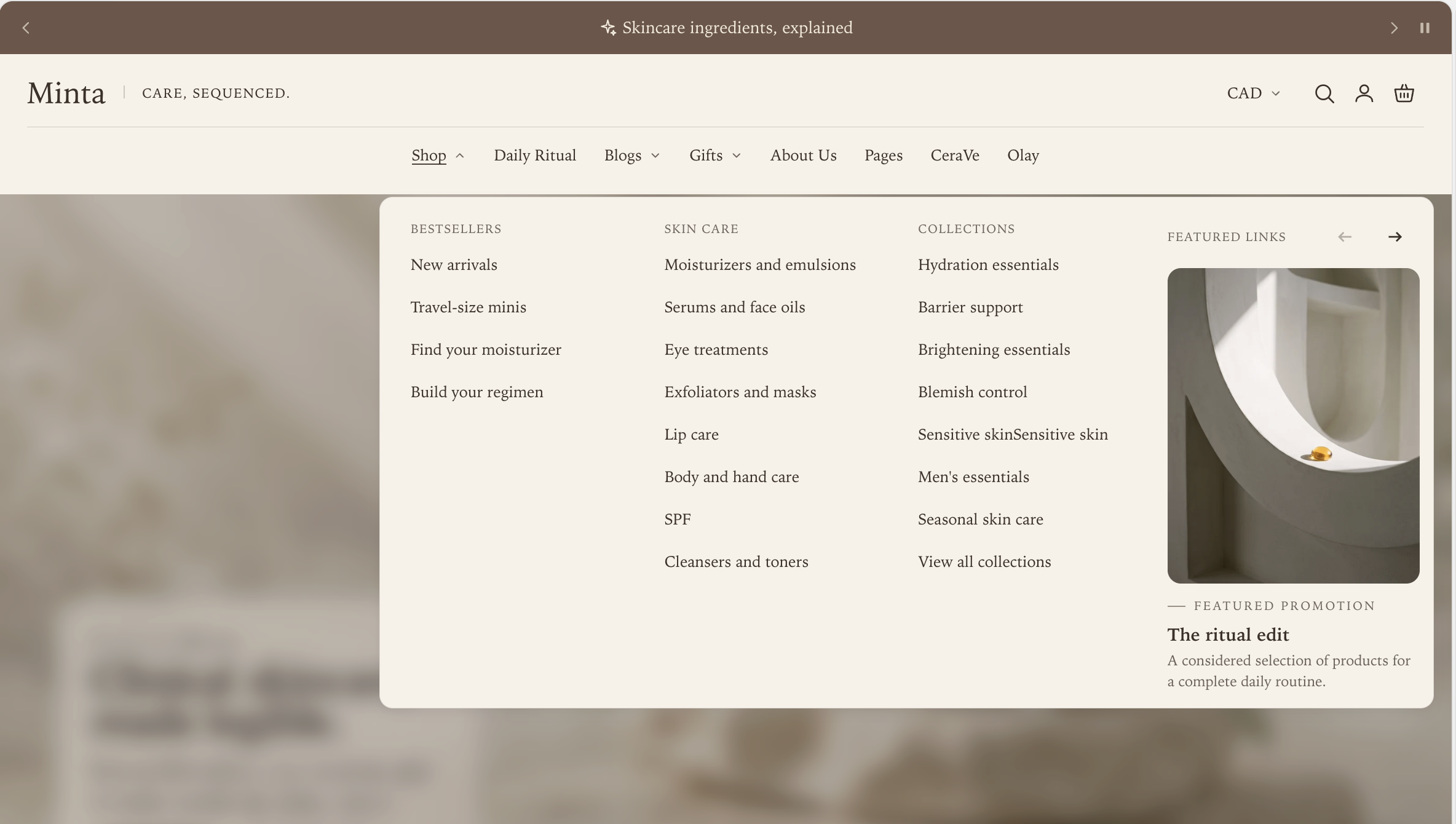Show next featured link slide
Image resolution: width=1456 pixels, height=824 pixels.
point(1395,237)
